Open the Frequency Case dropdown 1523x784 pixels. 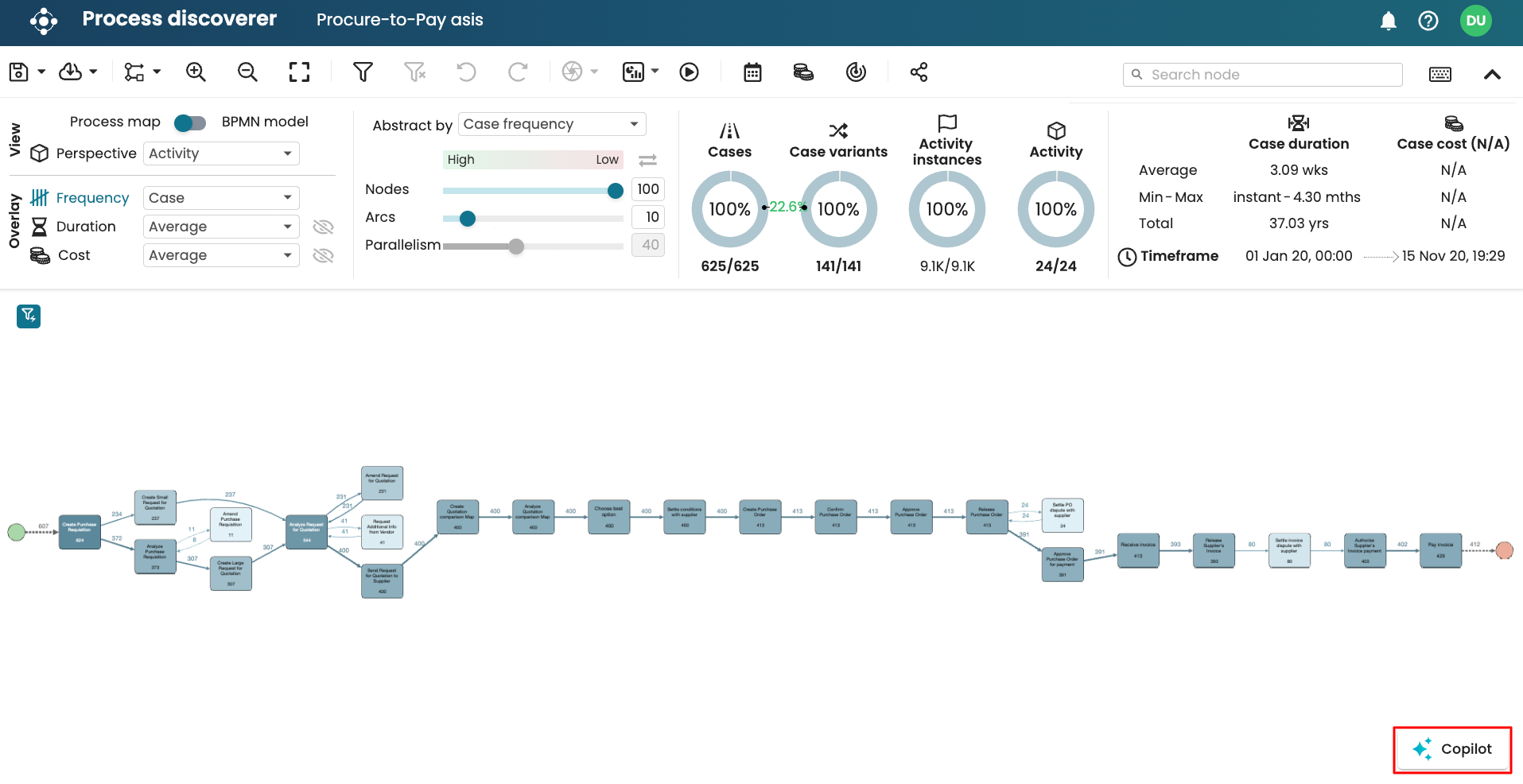tap(221, 198)
